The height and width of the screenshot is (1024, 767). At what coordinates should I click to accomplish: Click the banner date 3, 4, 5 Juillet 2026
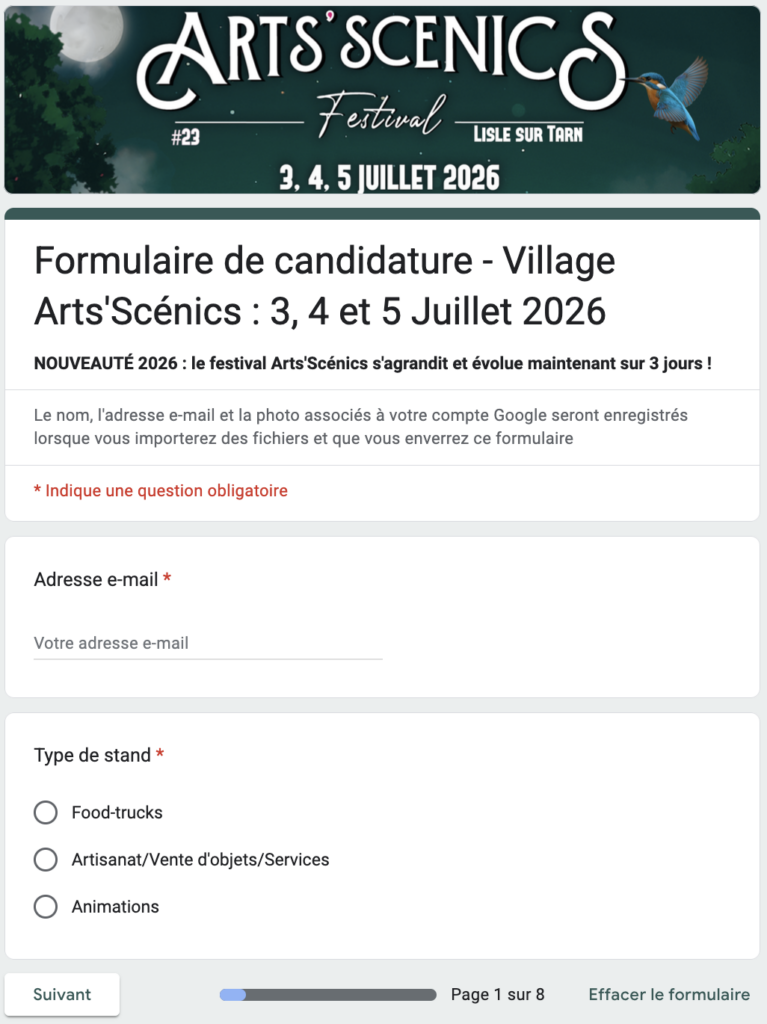point(389,178)
